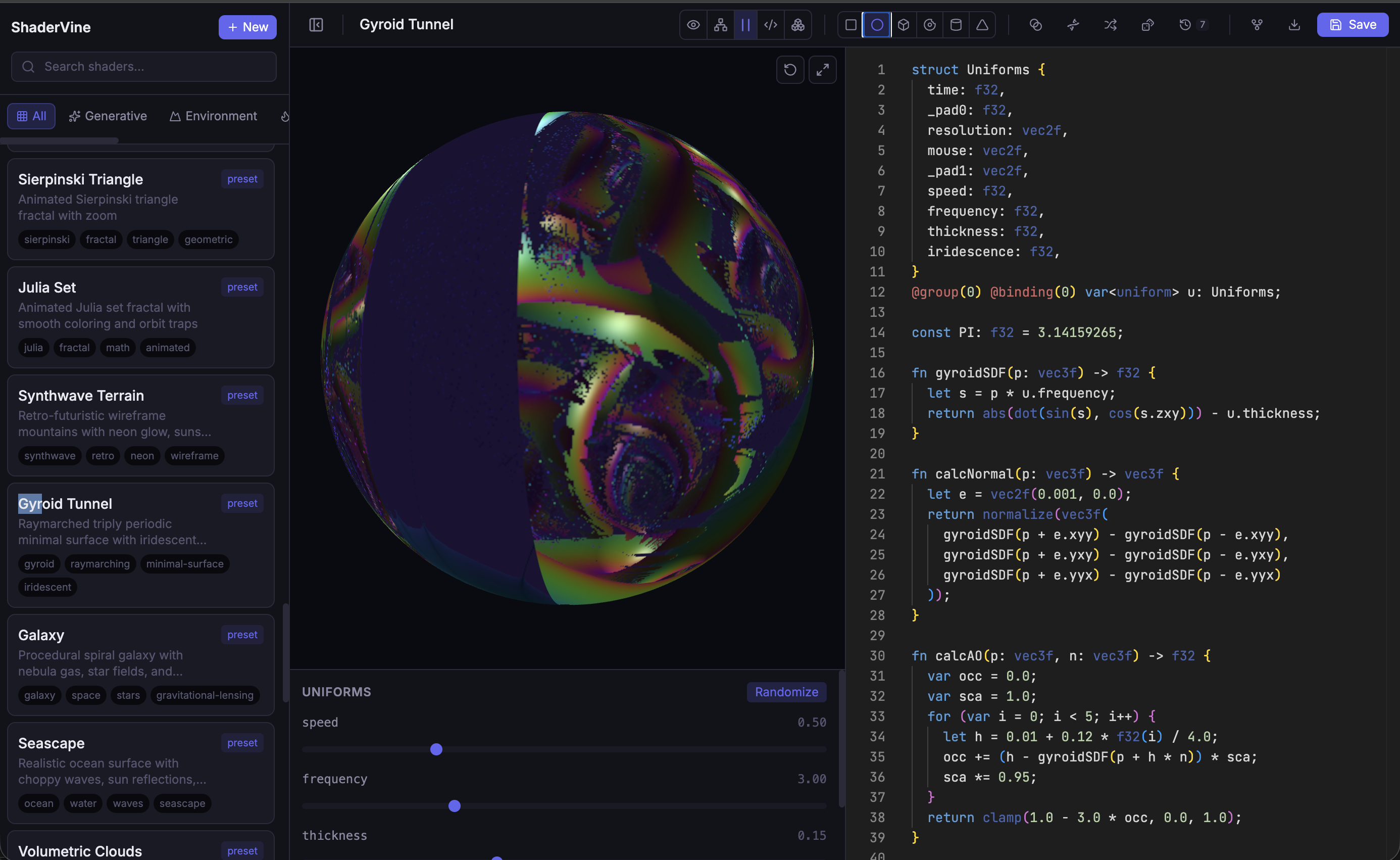
Task: Click the speed slider handle
Action: pos(436,749)
